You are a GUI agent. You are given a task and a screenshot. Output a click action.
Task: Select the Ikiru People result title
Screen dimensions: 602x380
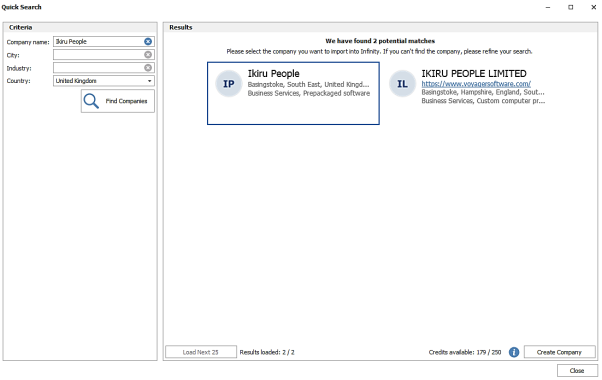pyautogui.click(x=273, y=73)
